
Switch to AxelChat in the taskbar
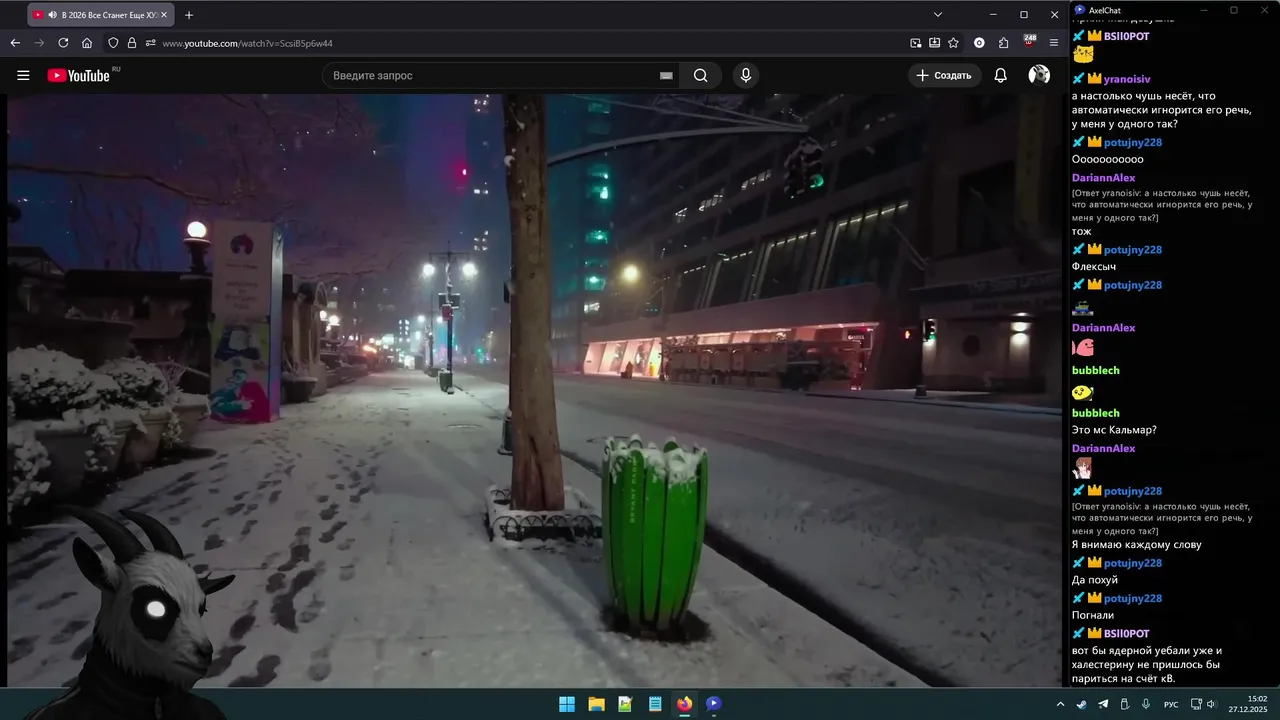click(x=713, y=704)
